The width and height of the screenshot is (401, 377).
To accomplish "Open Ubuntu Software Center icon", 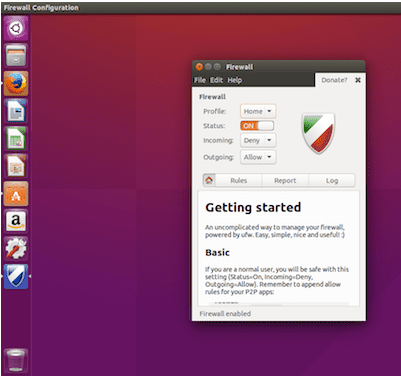I will tap(16, 194).
